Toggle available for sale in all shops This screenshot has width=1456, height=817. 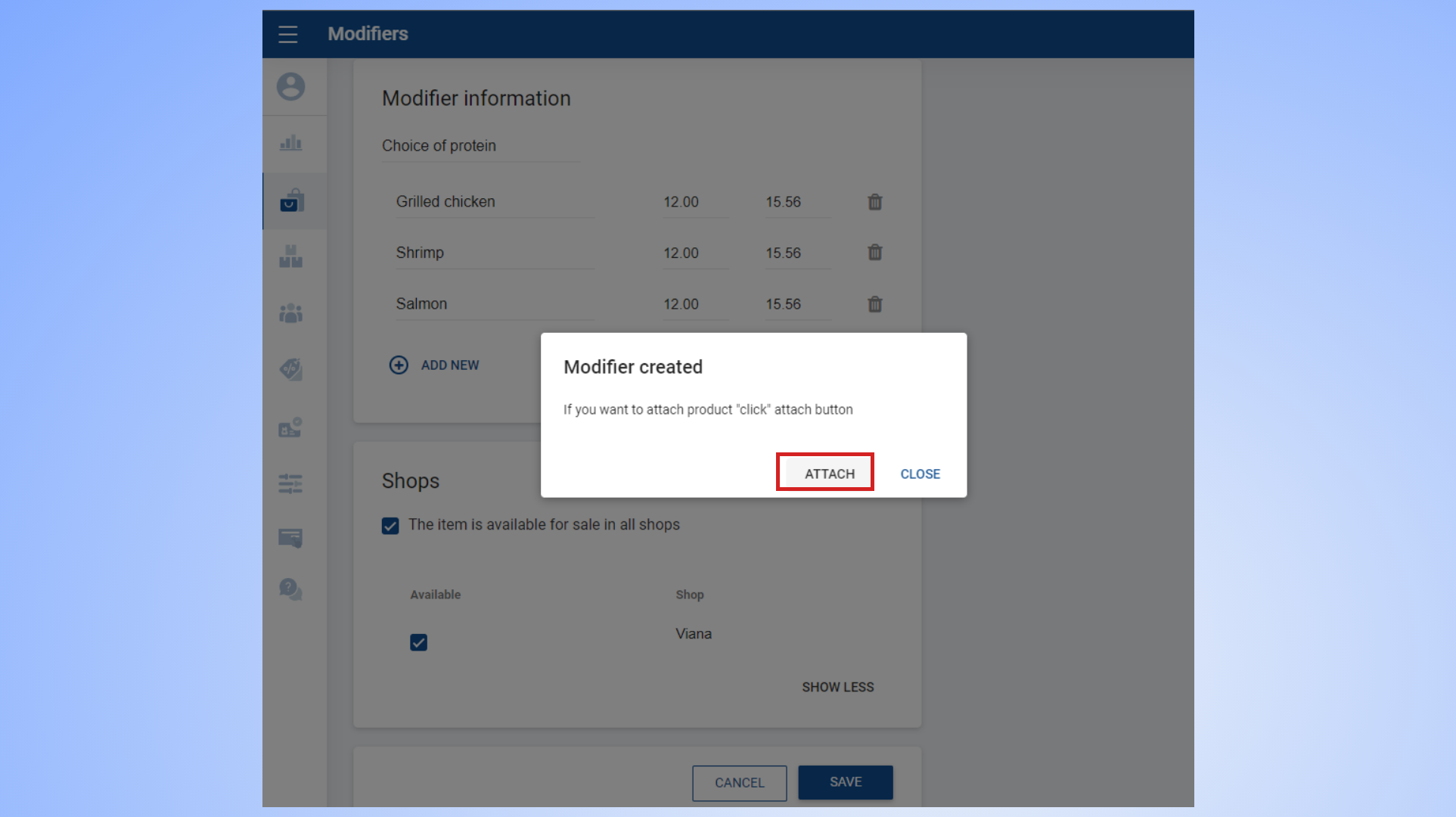click(x=390, y=526)
